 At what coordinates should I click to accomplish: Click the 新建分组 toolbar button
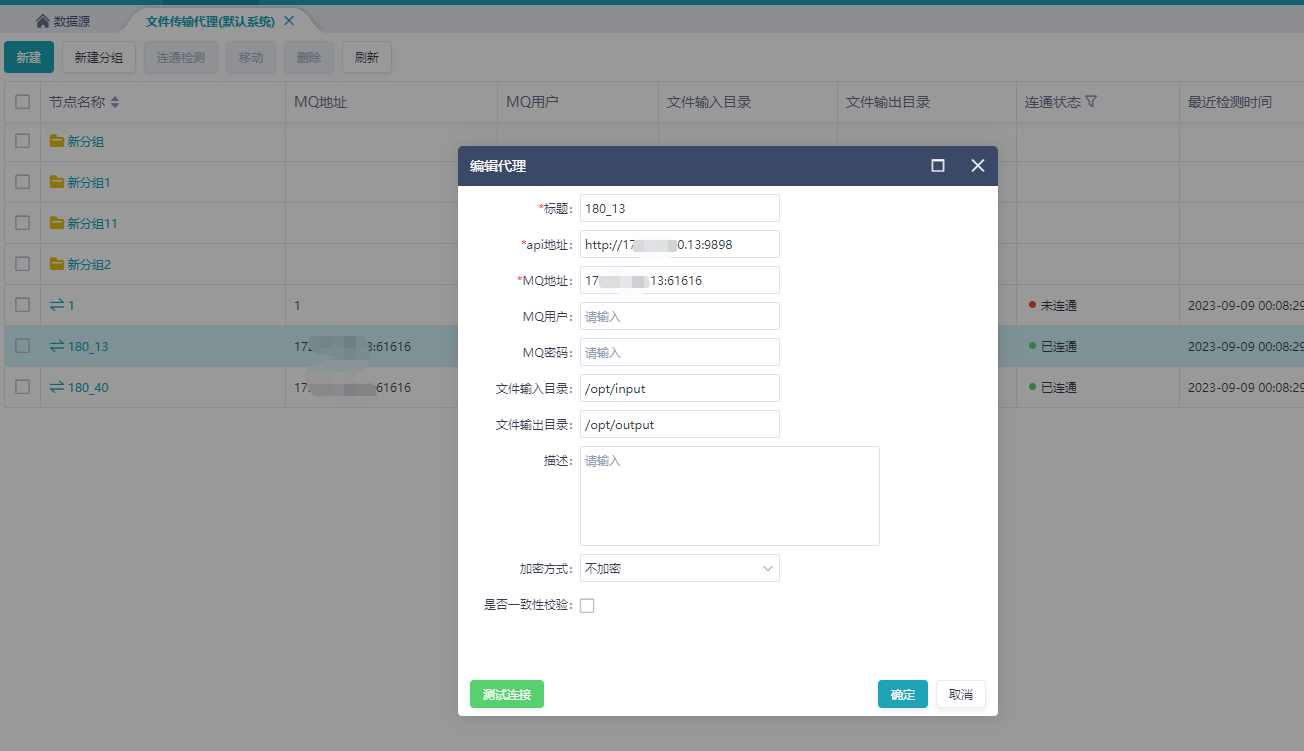[x=99, y=58]
